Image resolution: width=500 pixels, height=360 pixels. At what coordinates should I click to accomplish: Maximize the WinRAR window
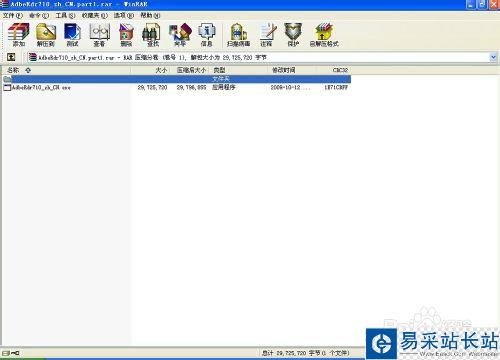point(482,4)
